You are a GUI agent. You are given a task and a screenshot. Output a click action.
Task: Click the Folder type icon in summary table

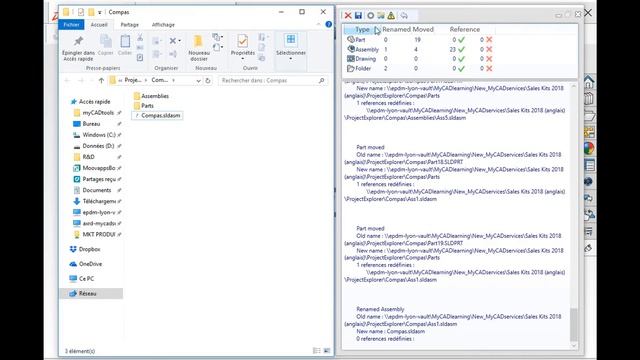tap(351, 69)
